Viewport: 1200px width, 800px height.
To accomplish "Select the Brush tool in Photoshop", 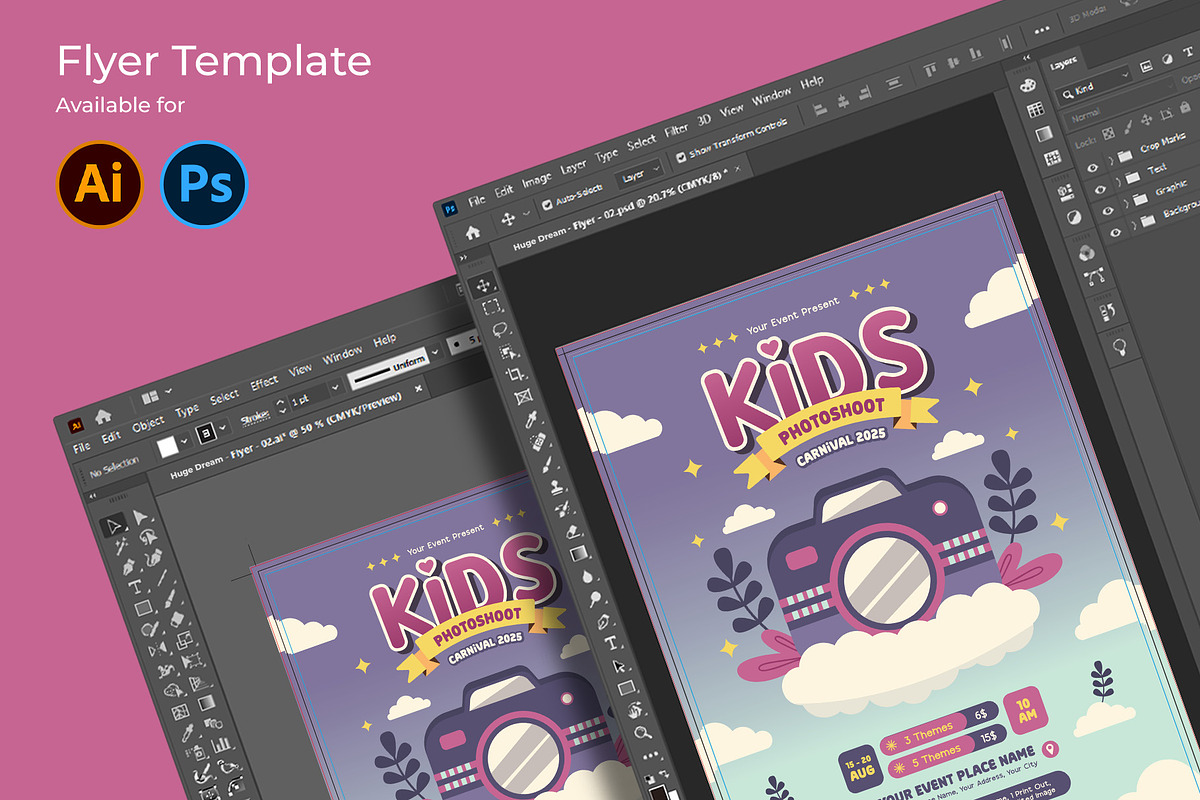I will [x=548, y=464].
